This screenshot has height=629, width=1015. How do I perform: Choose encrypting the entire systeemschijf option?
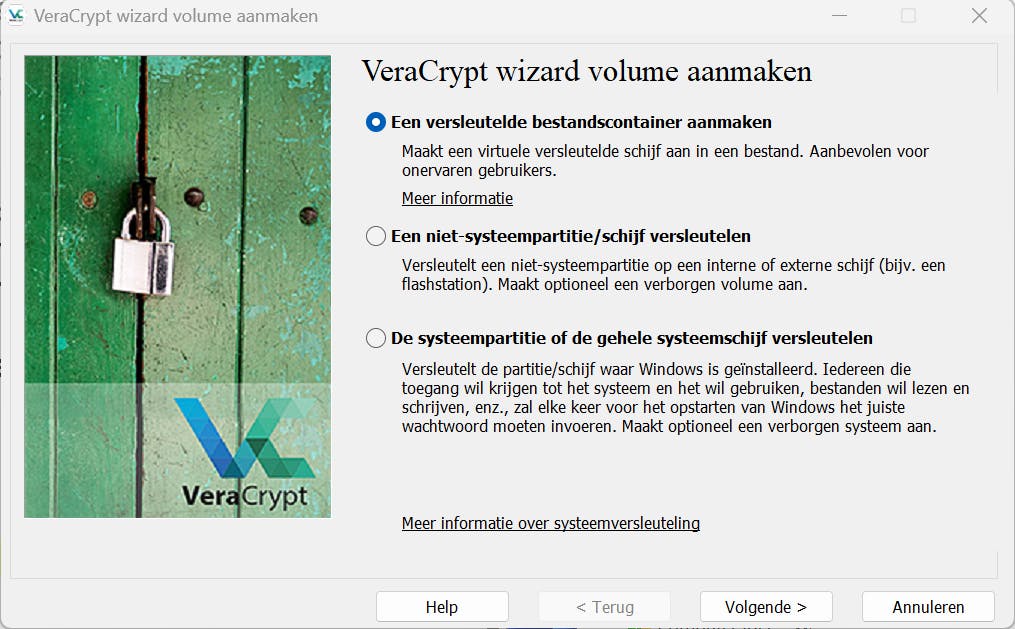(375, 337)
